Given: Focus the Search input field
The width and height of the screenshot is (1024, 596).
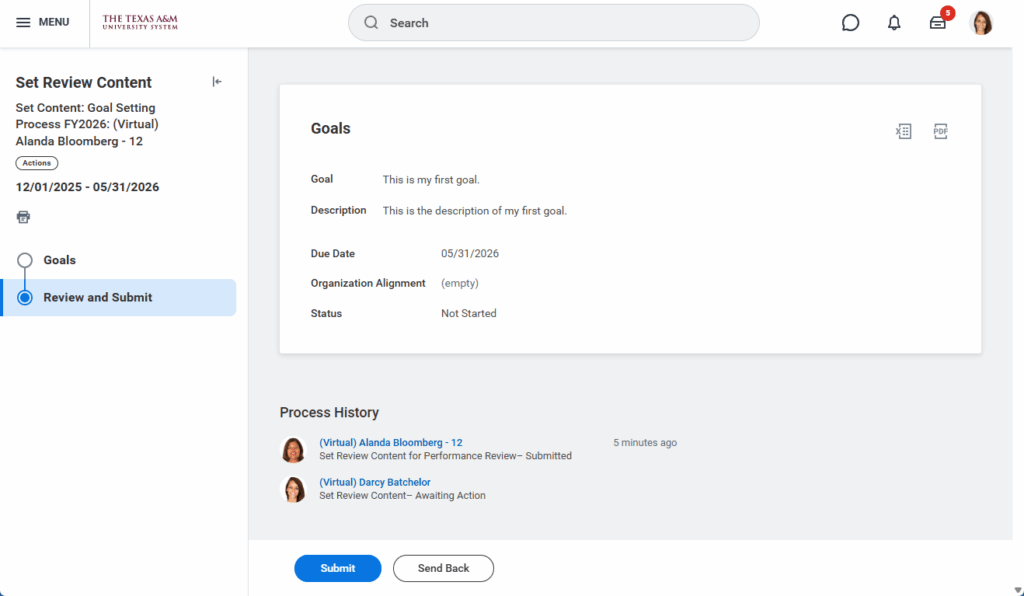Looking at the screenshot, I should 554,23.
